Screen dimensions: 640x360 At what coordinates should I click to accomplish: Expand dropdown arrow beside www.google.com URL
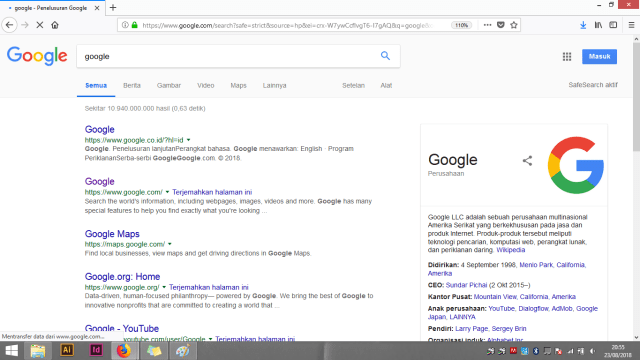click(x=167, y=192)
